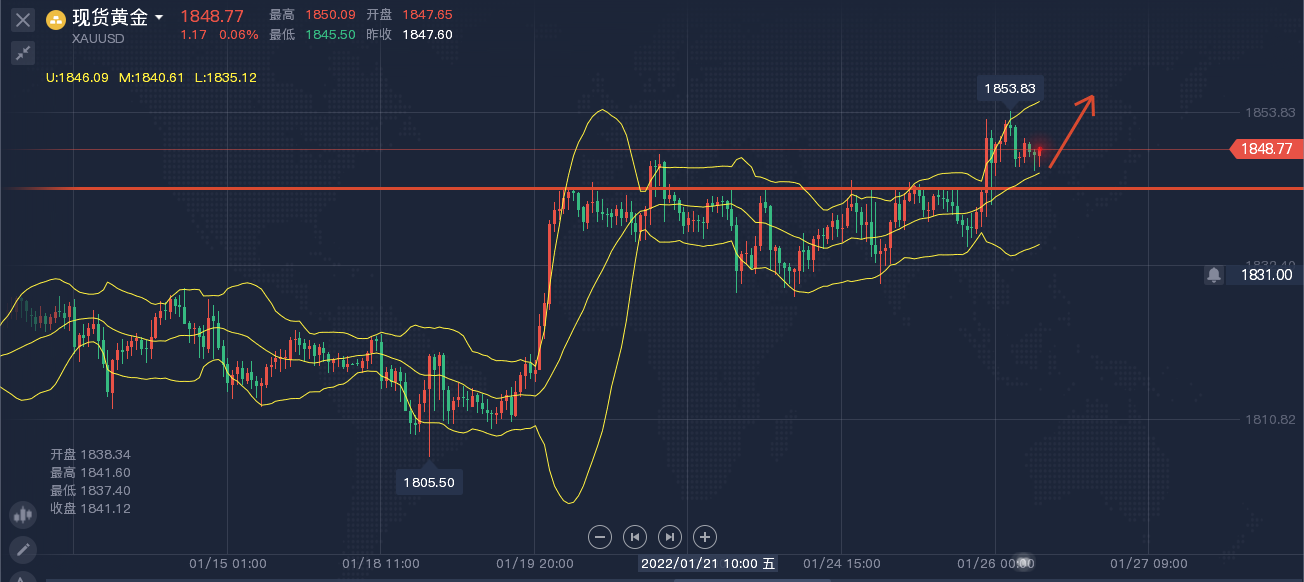Click the 最高 1841.60 candle info line

(90, 472)
